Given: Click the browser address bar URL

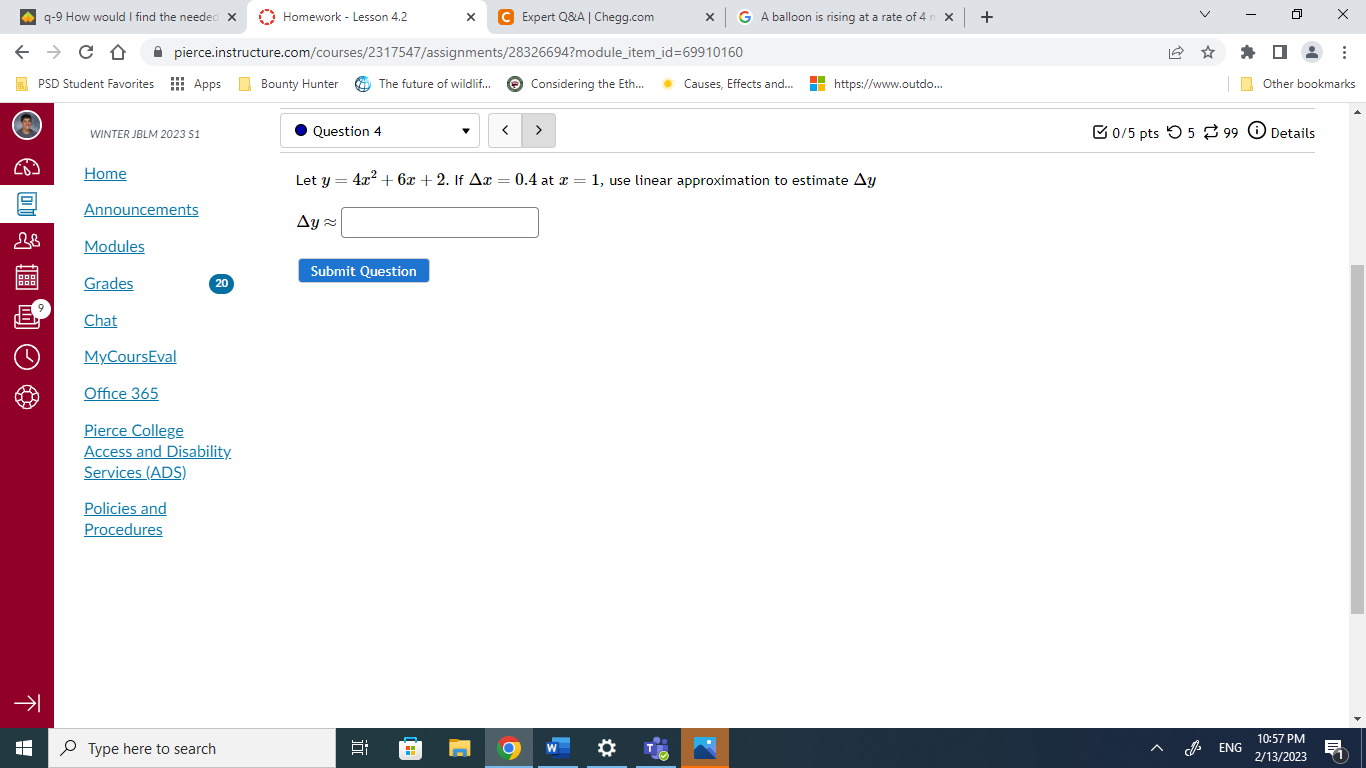Looking at the screenshot, I should click(458, 52).
